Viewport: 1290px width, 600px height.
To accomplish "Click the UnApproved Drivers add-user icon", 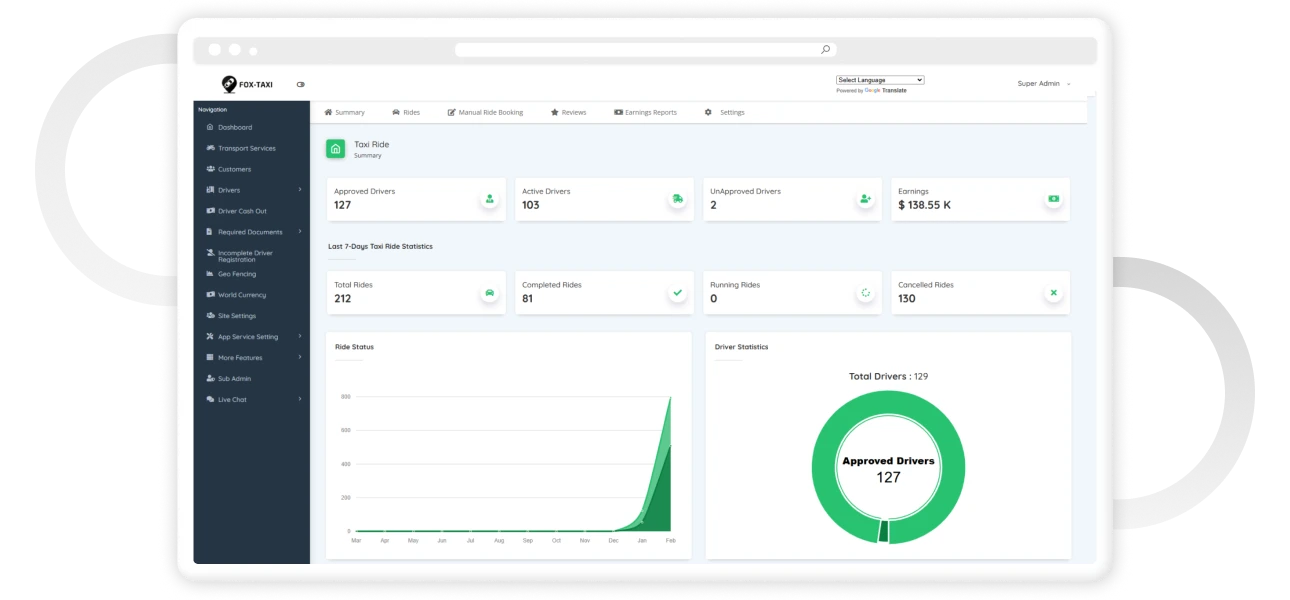I will point(866,199).
